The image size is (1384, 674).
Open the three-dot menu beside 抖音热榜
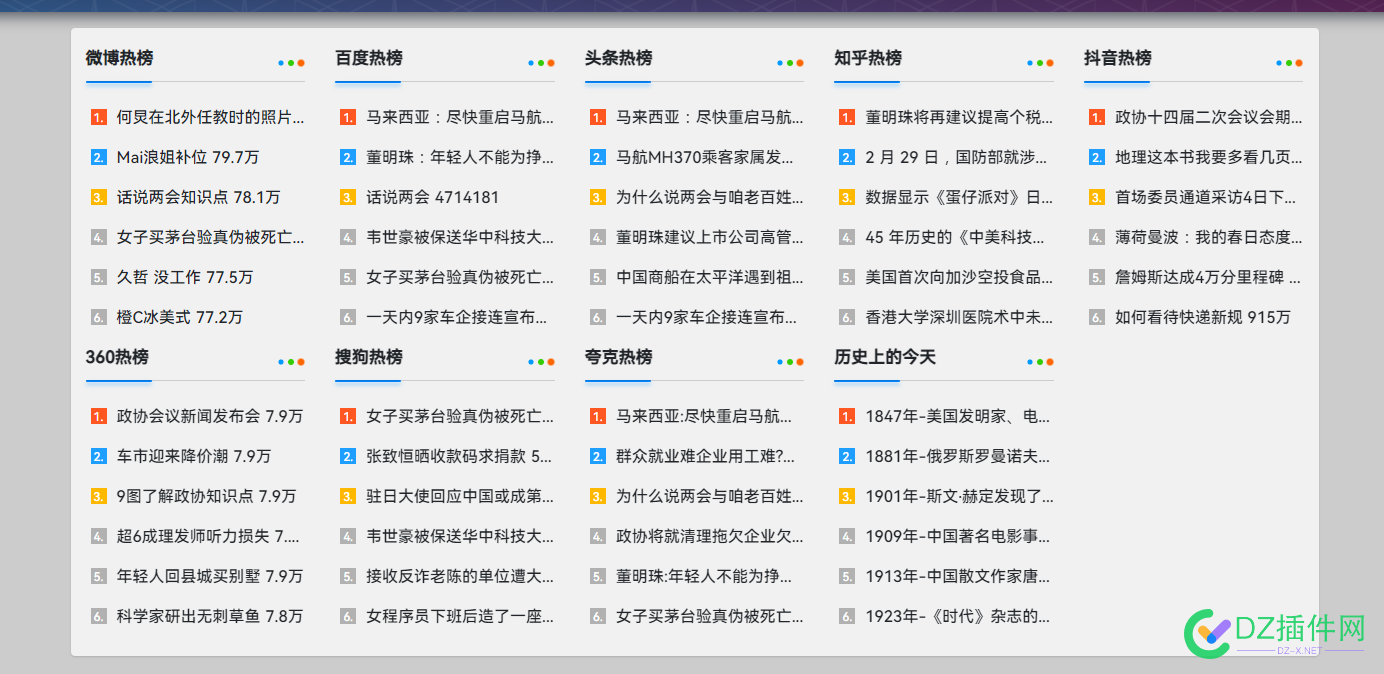click(x=1289, y=63)
